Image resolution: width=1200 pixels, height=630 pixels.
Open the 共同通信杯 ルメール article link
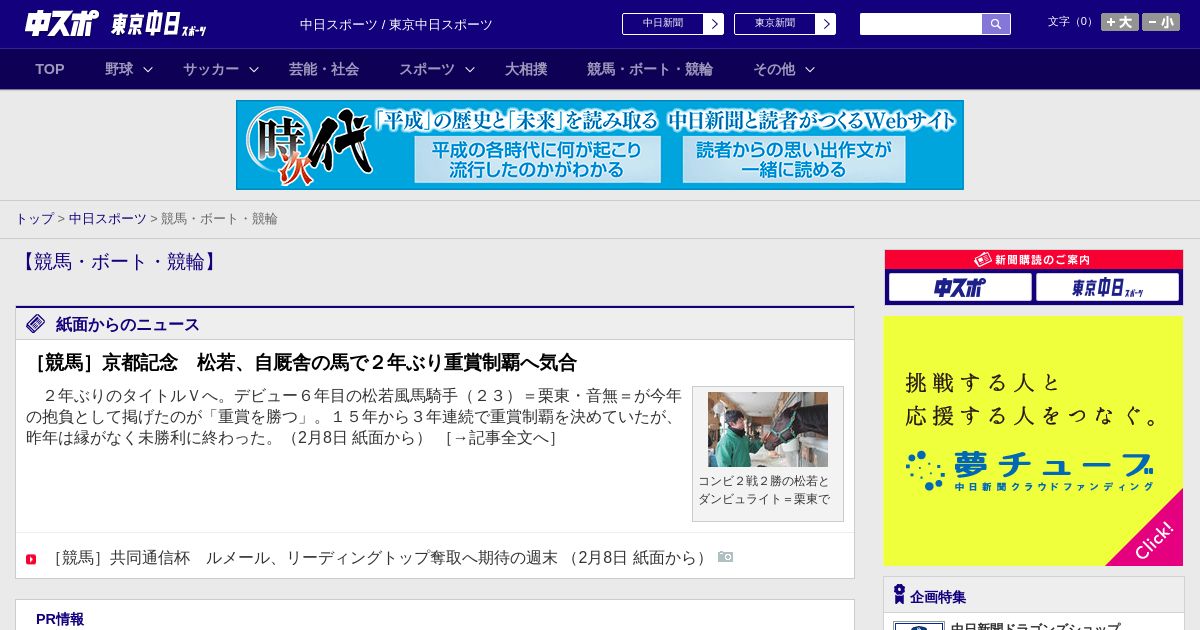(x=381, y=558)
